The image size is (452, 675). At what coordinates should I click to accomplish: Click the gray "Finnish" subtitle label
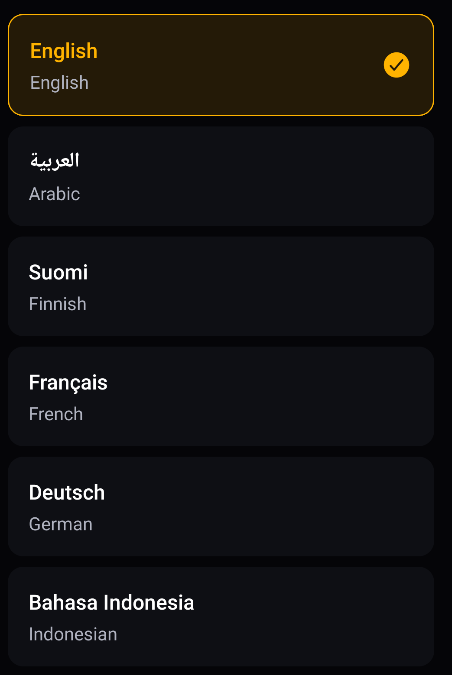coord(58,304)
